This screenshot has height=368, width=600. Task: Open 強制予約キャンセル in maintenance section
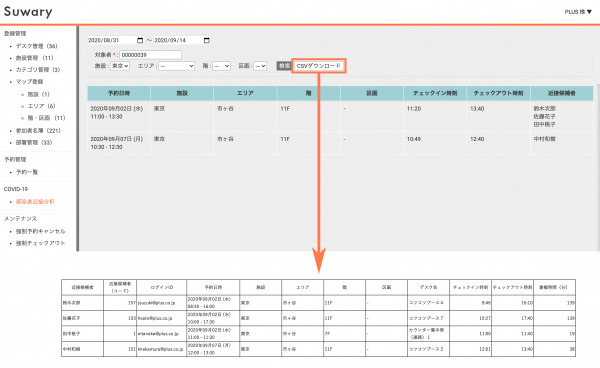coord(40,231)
